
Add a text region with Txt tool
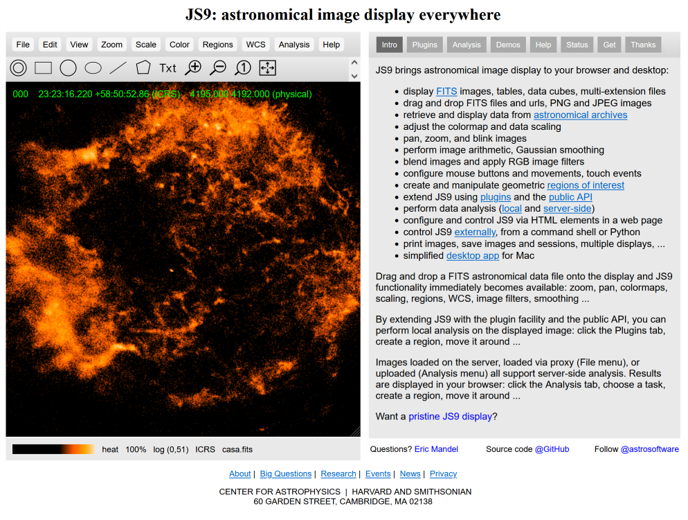point(168,68)
